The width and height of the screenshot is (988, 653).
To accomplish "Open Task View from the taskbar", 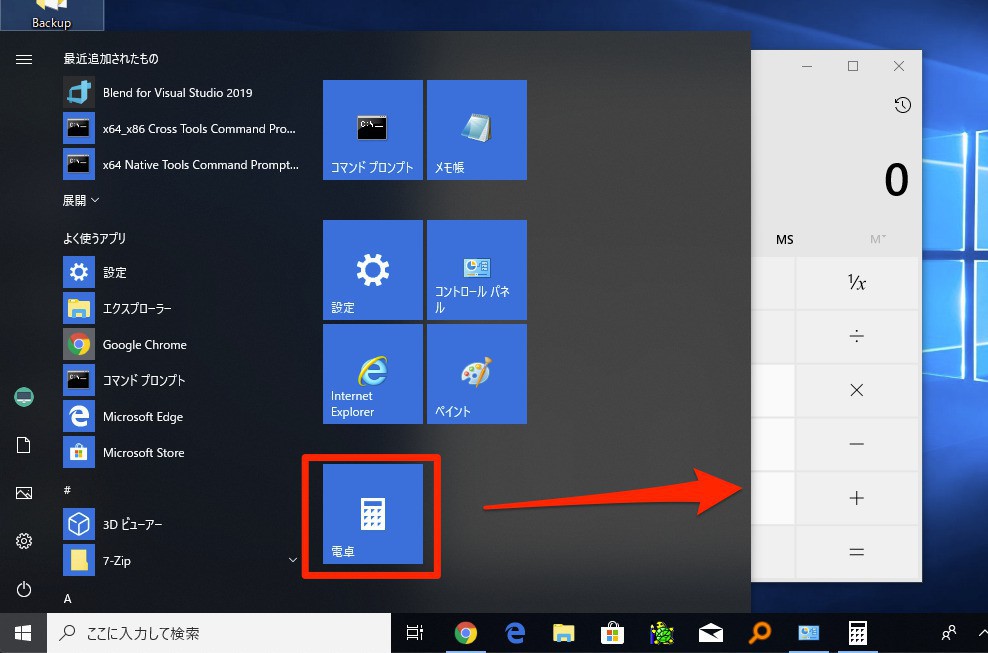I will [x=414, y=633].
